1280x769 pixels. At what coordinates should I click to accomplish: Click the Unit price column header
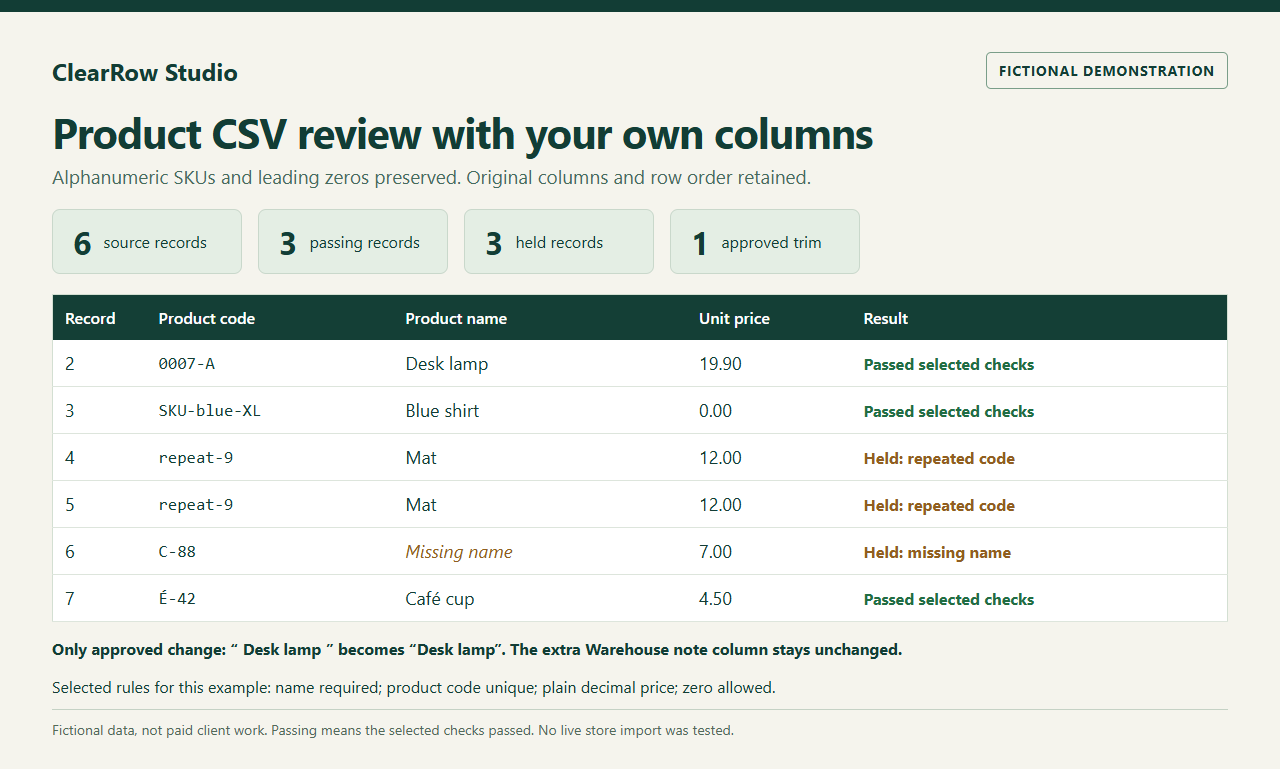[x=734, y=319]
